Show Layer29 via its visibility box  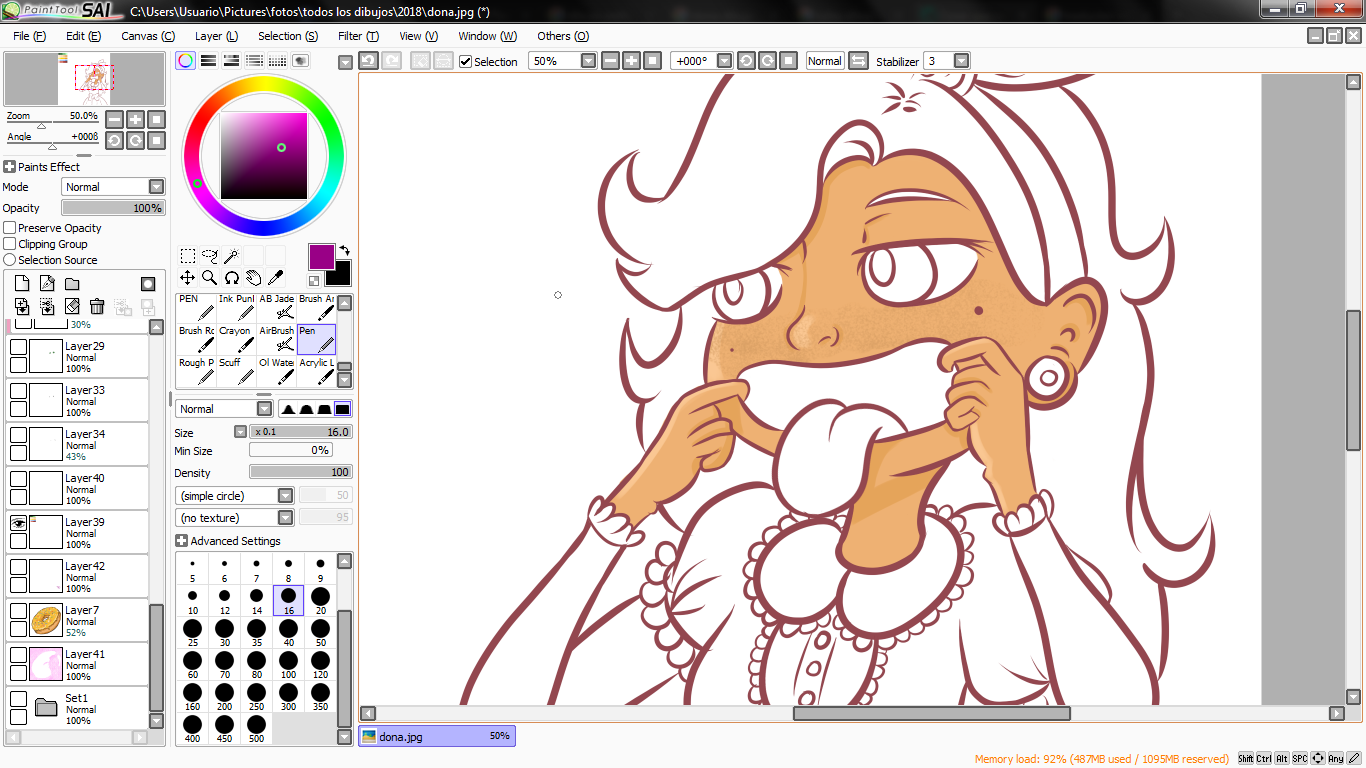pos(18,347)
